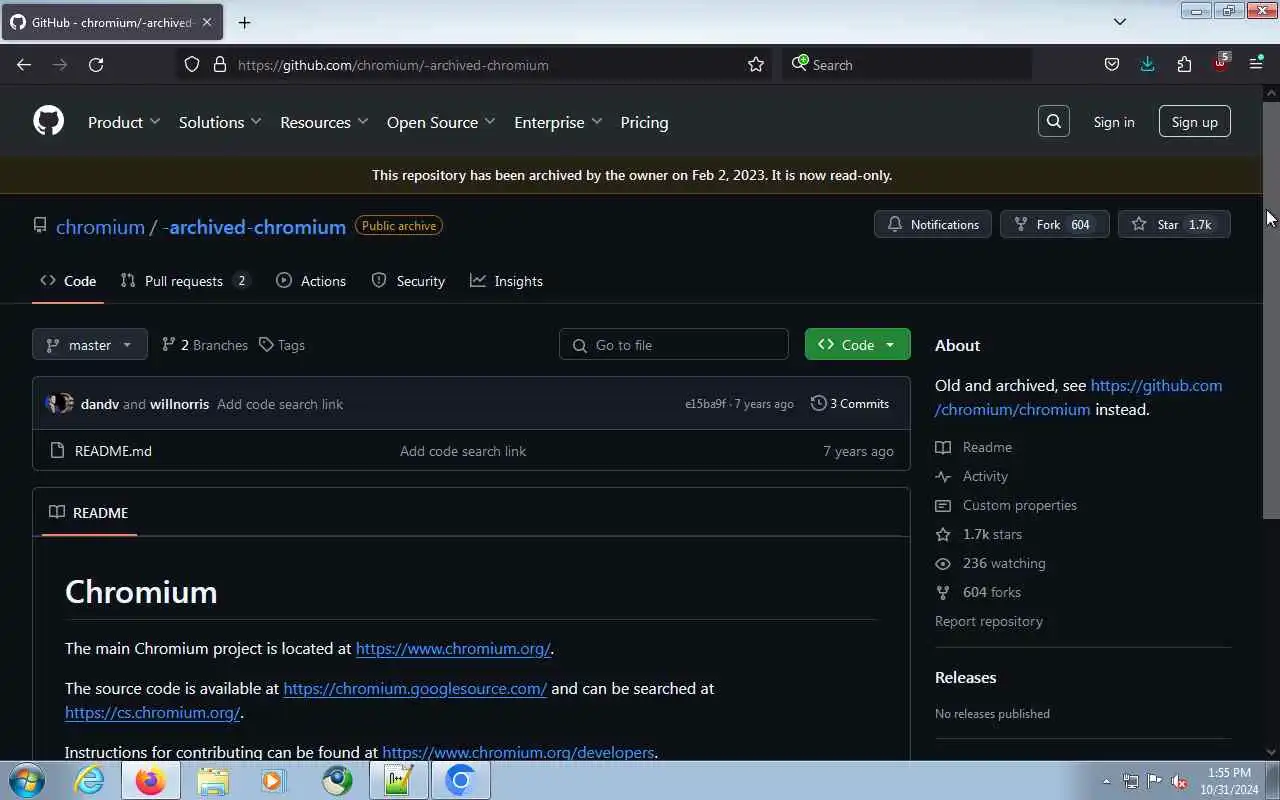Open the Firefox downloads arrow icon

pos(1147,64)
